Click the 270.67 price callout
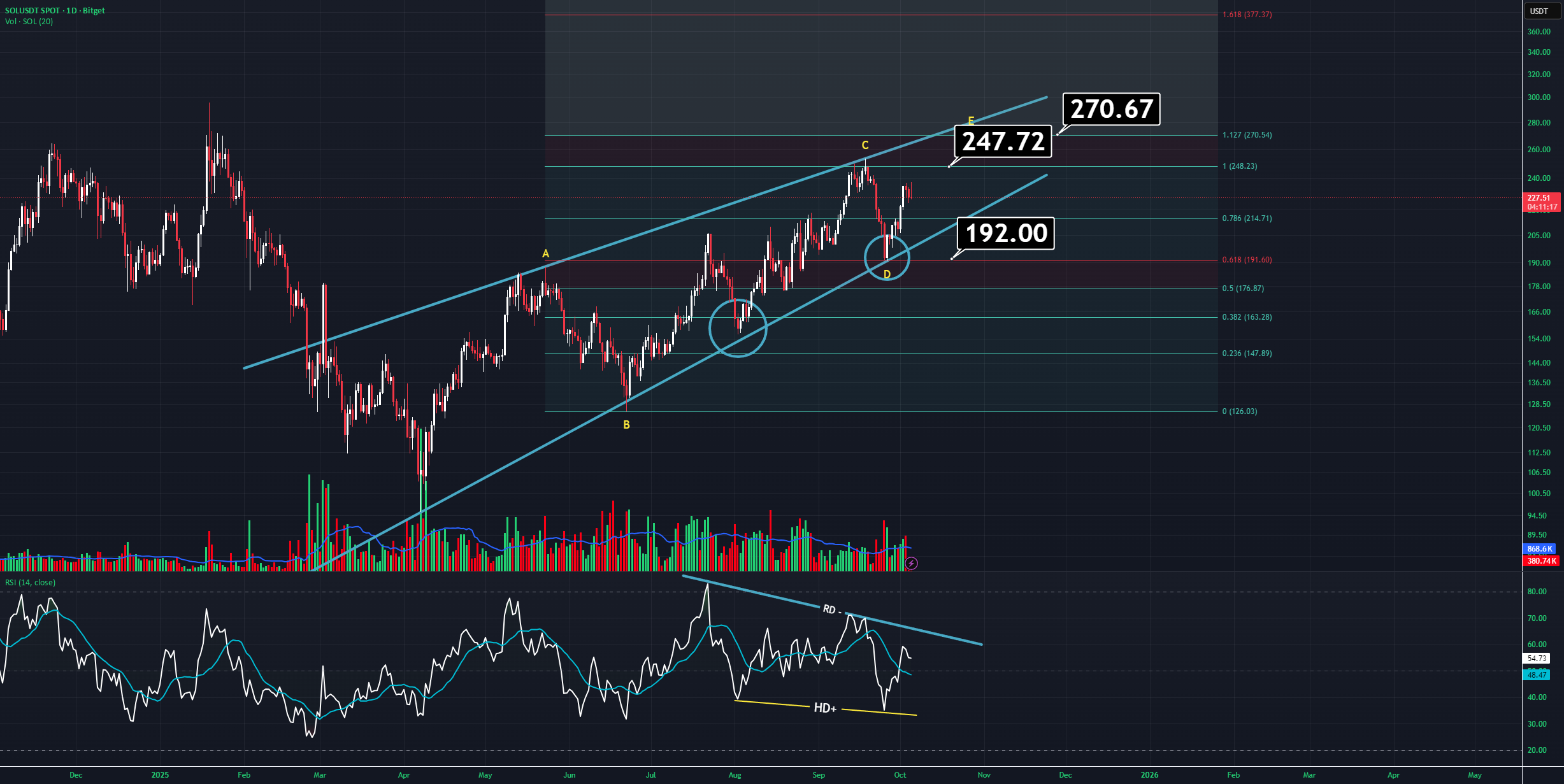 (1112, 109)
